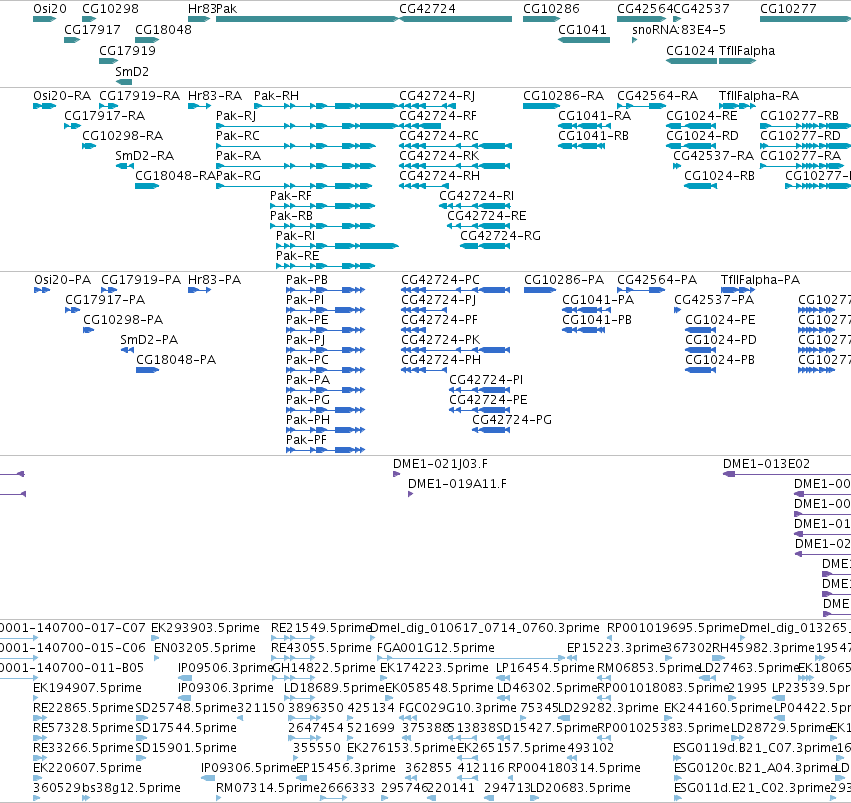This screenshot has height=803, width=851.
Task: Open the Osi20-RA transcript
Action: pyautogui.click(x=45, y=106)
